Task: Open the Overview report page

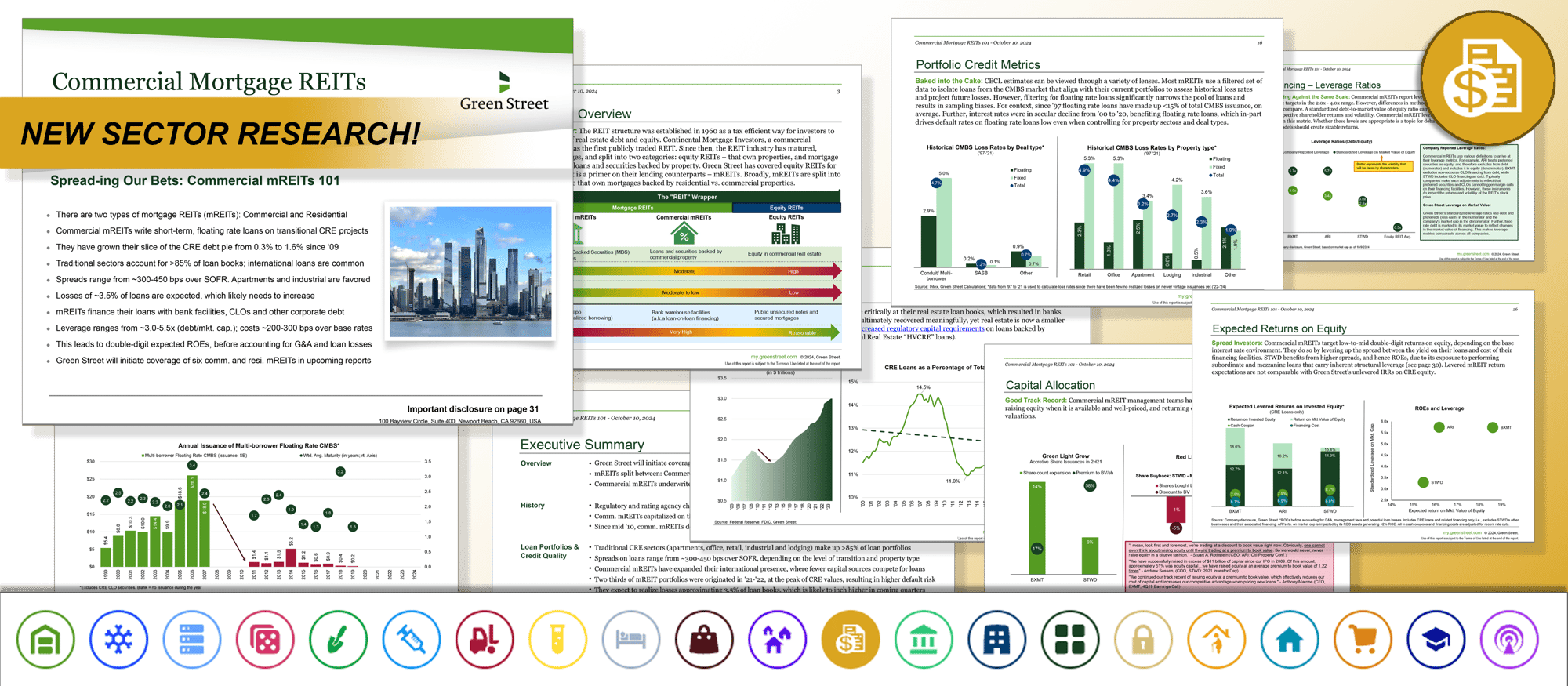Action: click(x=717, y=218)
